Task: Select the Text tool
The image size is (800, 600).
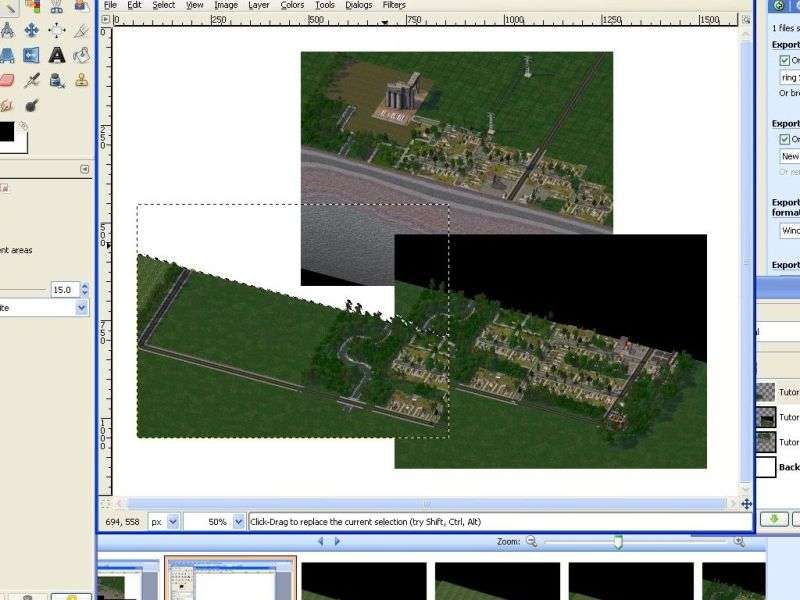Action: point(57,55)
